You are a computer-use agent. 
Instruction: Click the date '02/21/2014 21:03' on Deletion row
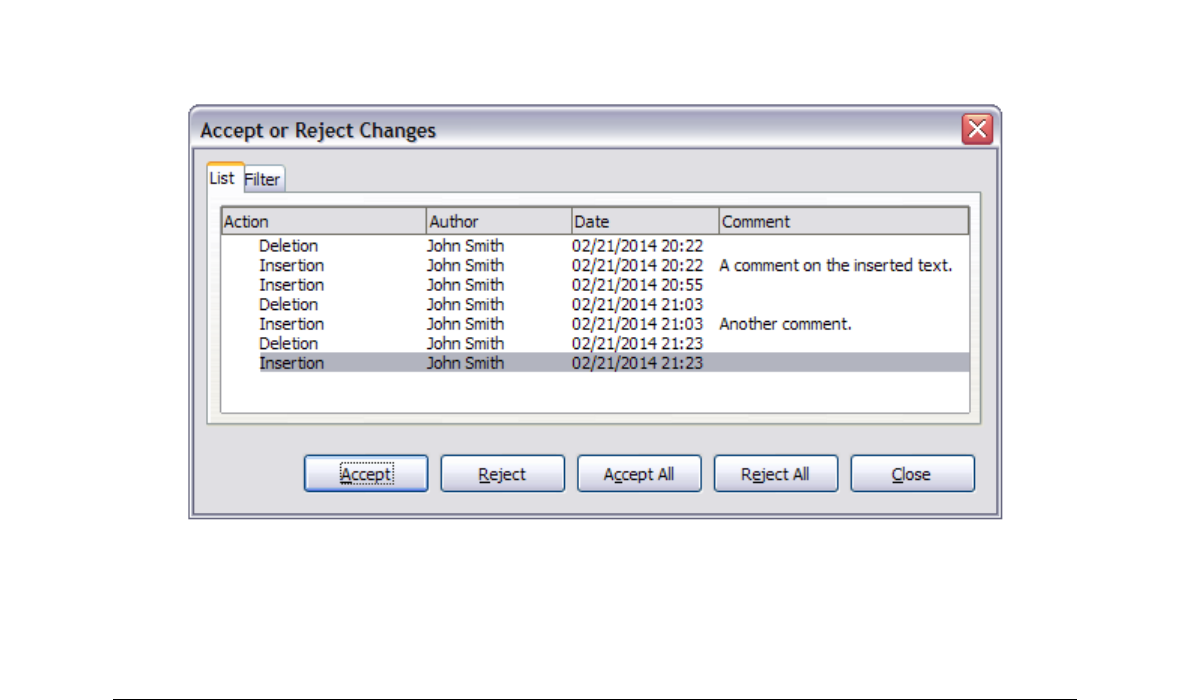[638, 304]
